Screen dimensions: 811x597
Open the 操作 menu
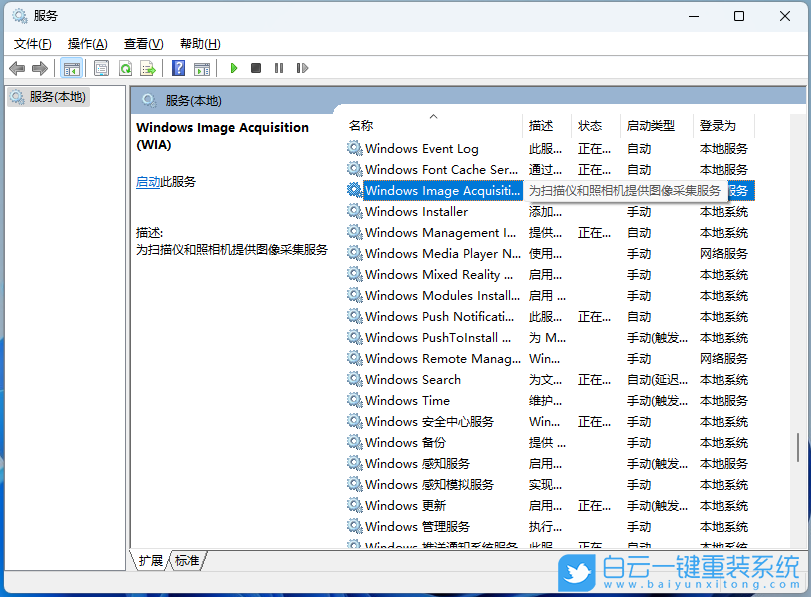coord(87,43)
